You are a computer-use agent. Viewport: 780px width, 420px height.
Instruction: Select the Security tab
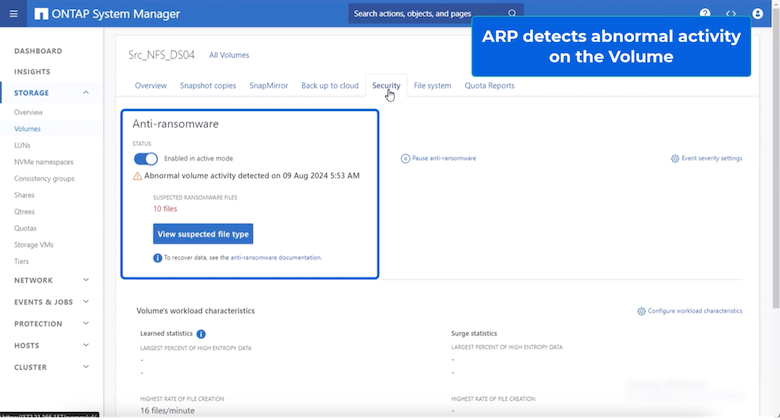(x=386, y=86)
